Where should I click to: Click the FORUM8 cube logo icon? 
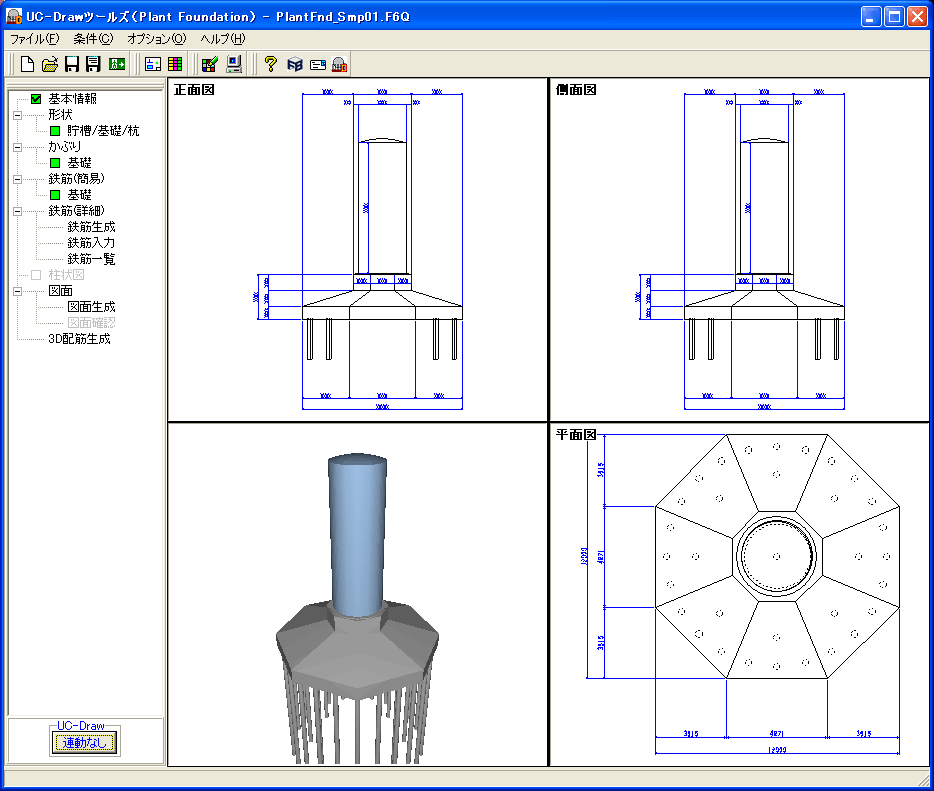[295, 64]
